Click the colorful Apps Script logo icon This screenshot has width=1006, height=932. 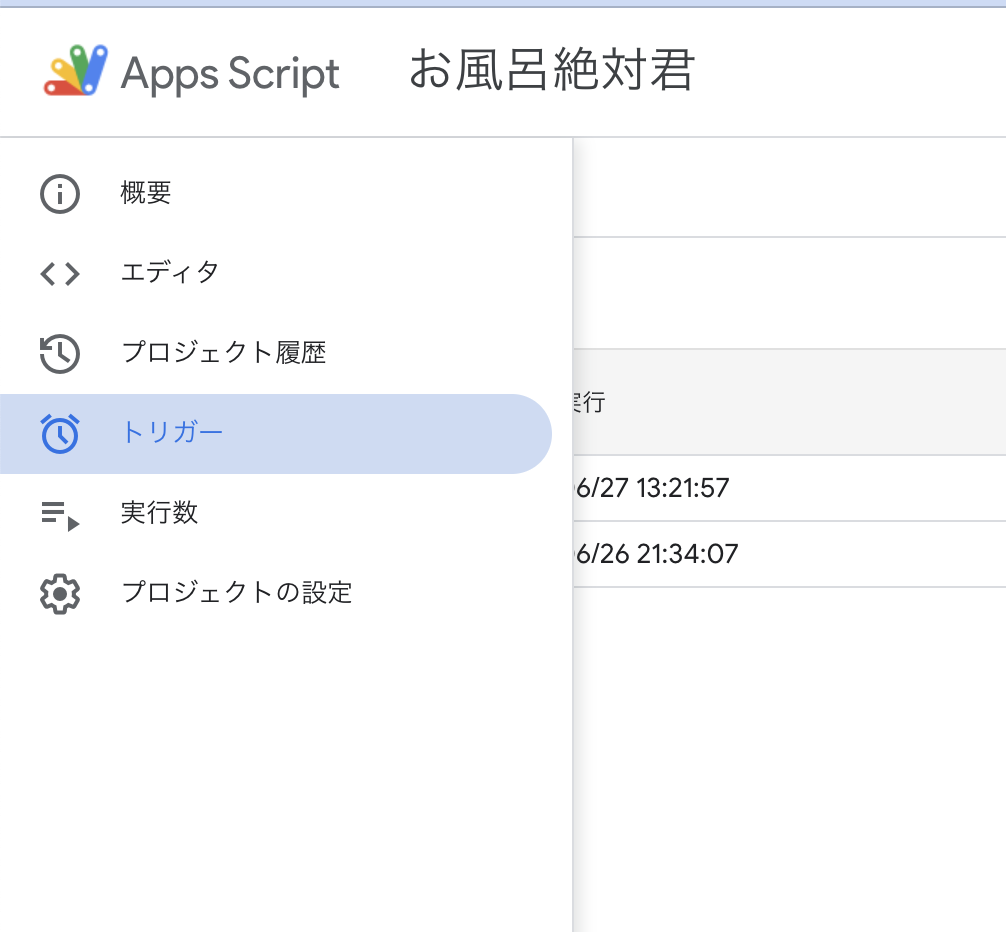pos(71,72)
